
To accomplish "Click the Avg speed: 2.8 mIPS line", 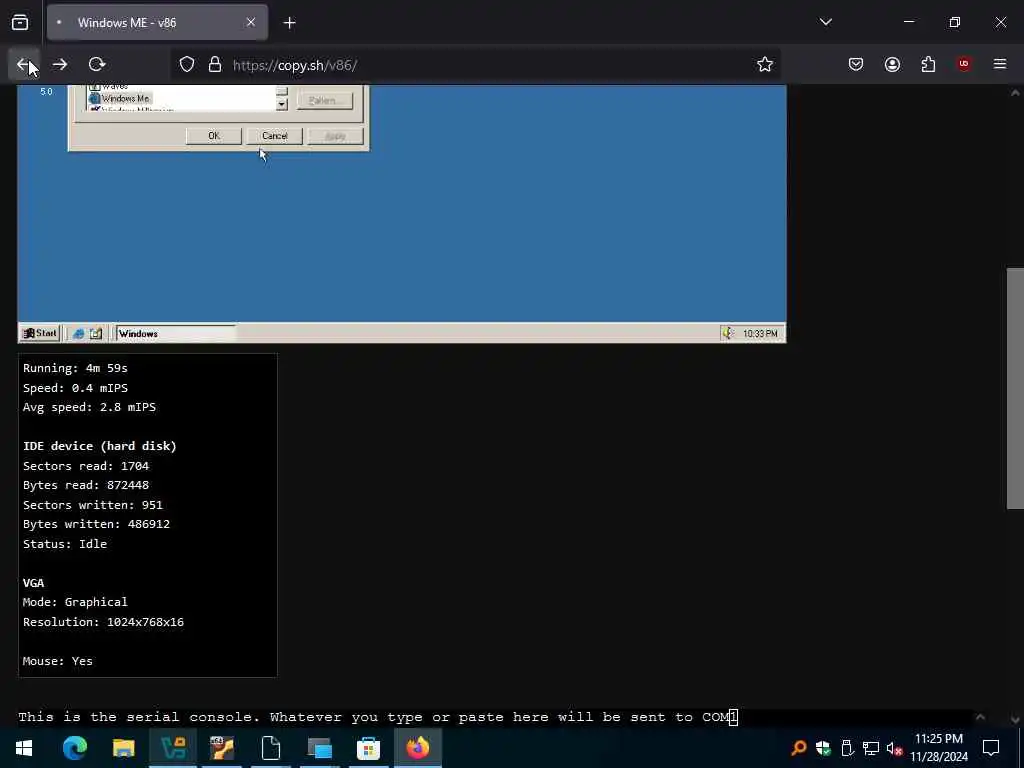I will 89,407.
